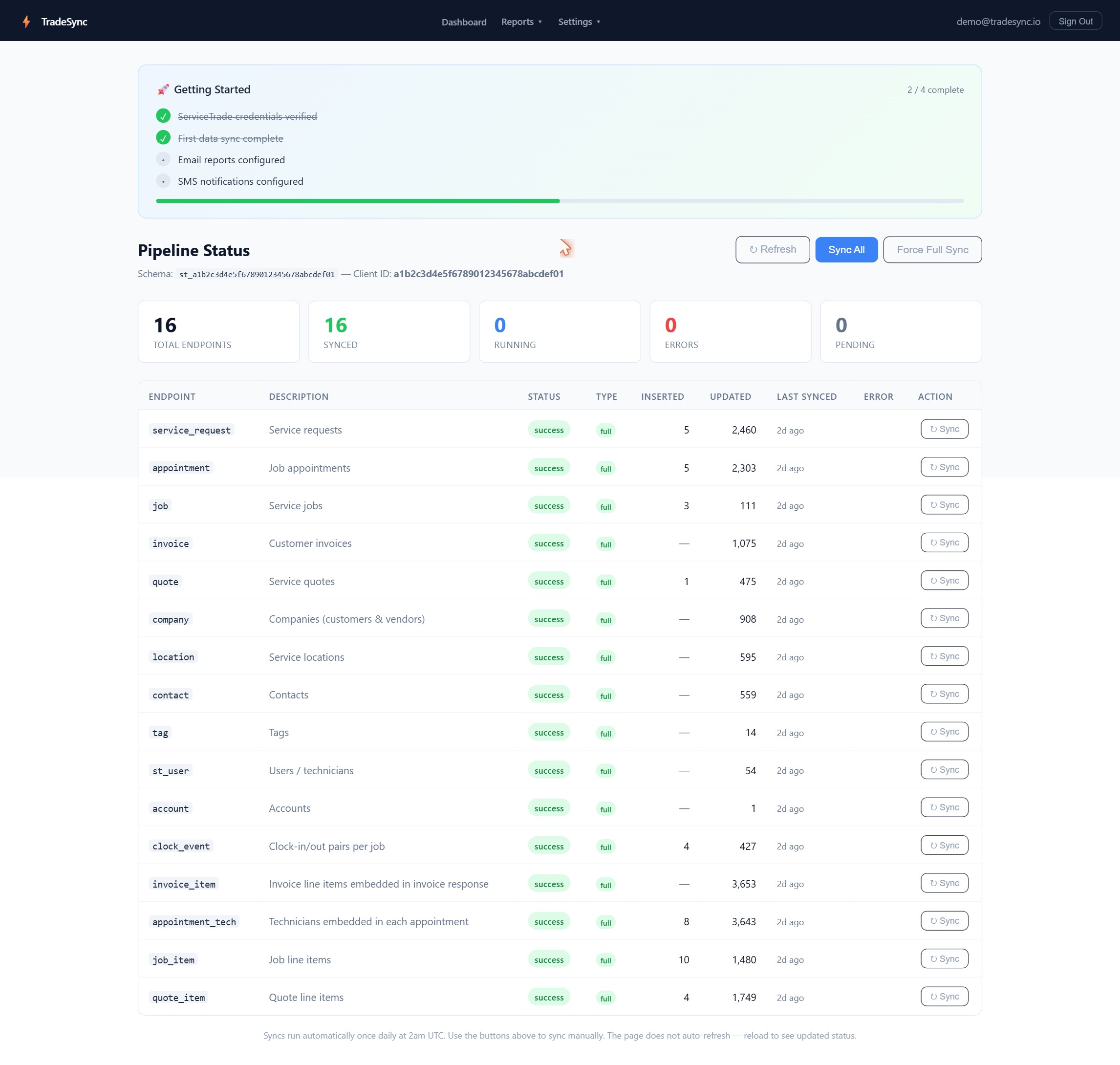Click the Client ID value a1b2c3d4e5f6789012345678abcdef01
The height and width of the screenshot is (1065, 1120).
click(478, 274)
